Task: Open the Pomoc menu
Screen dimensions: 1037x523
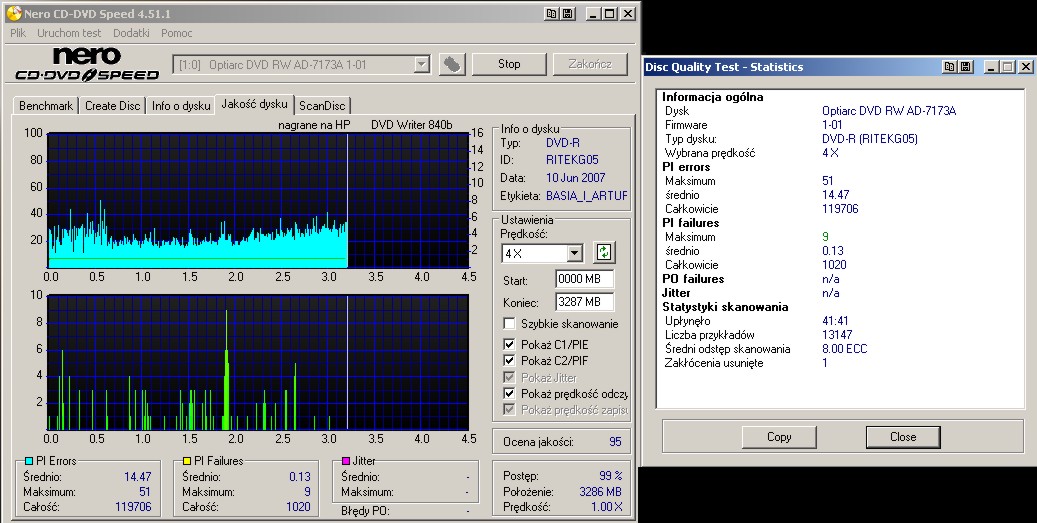Action: click(x=177, y=32)
